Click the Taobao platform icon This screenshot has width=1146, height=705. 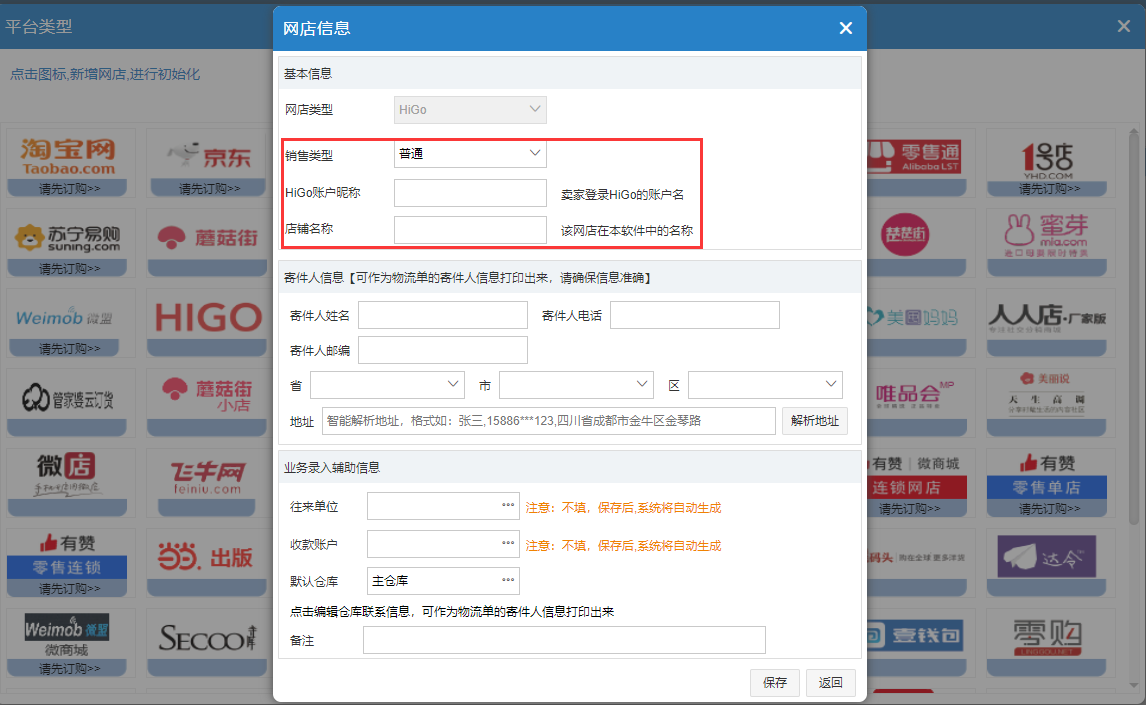[68, 156]
